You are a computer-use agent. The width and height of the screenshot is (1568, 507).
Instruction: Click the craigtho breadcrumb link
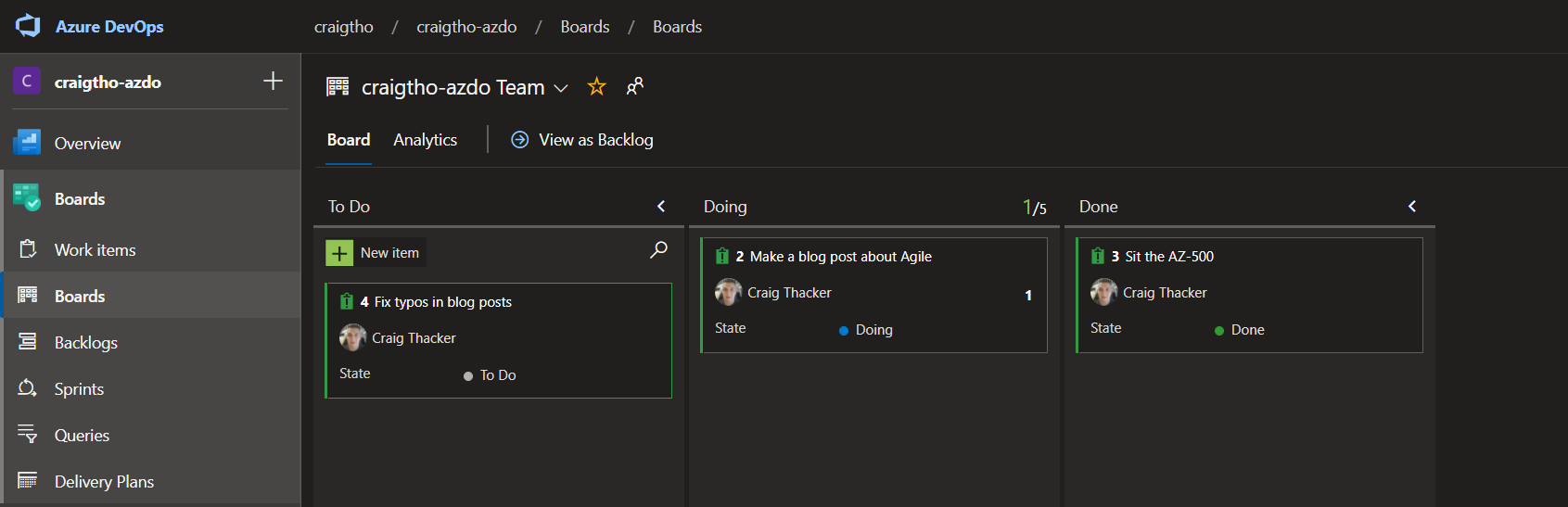point(344,27)
